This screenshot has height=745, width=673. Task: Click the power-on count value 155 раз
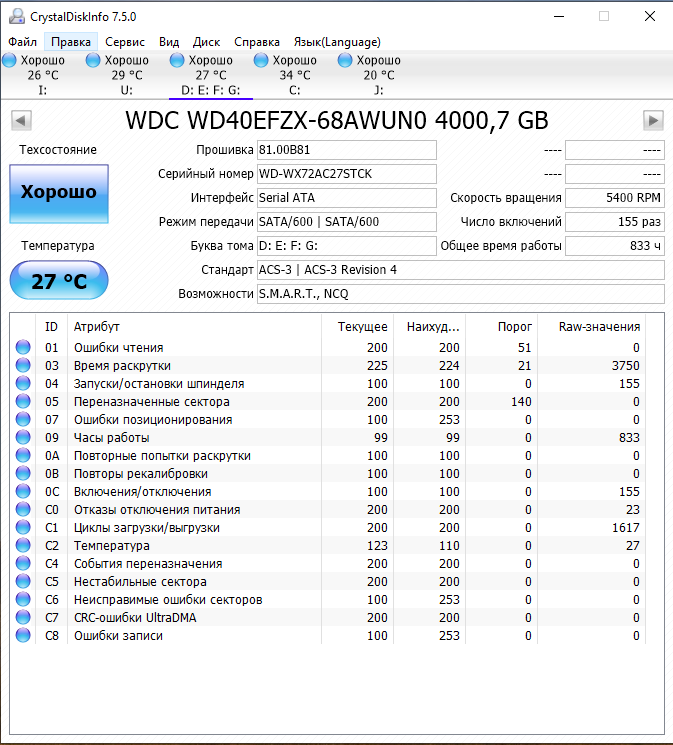point(615,222)
